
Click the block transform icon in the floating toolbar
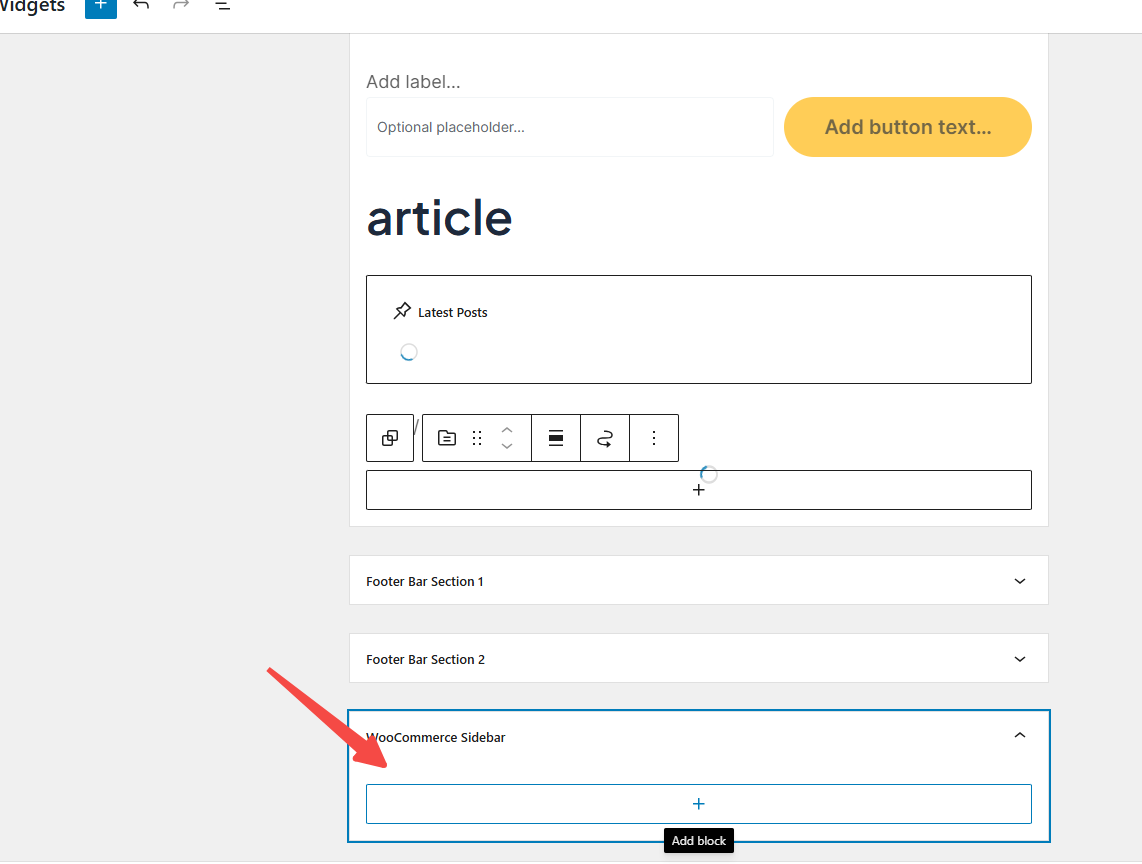pos(447,438)
